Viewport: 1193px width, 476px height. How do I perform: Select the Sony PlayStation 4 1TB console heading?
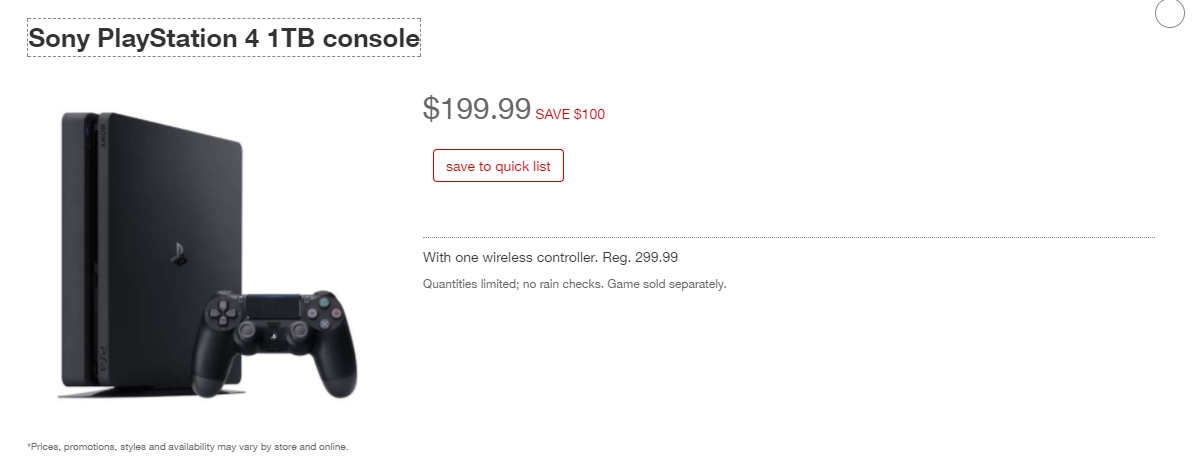tap(224, 40)
